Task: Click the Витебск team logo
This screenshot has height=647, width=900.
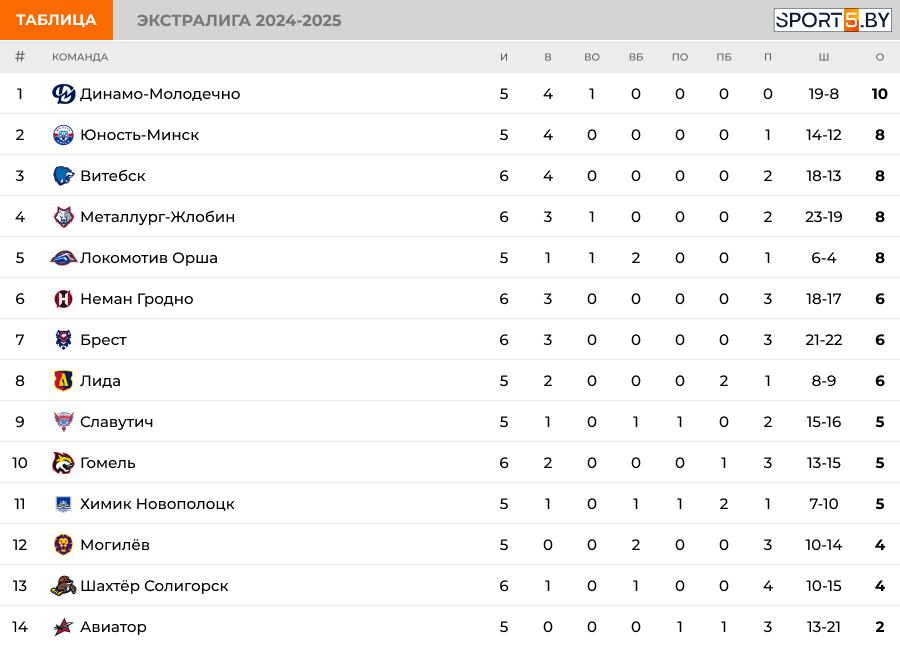Action: point(63,176)
